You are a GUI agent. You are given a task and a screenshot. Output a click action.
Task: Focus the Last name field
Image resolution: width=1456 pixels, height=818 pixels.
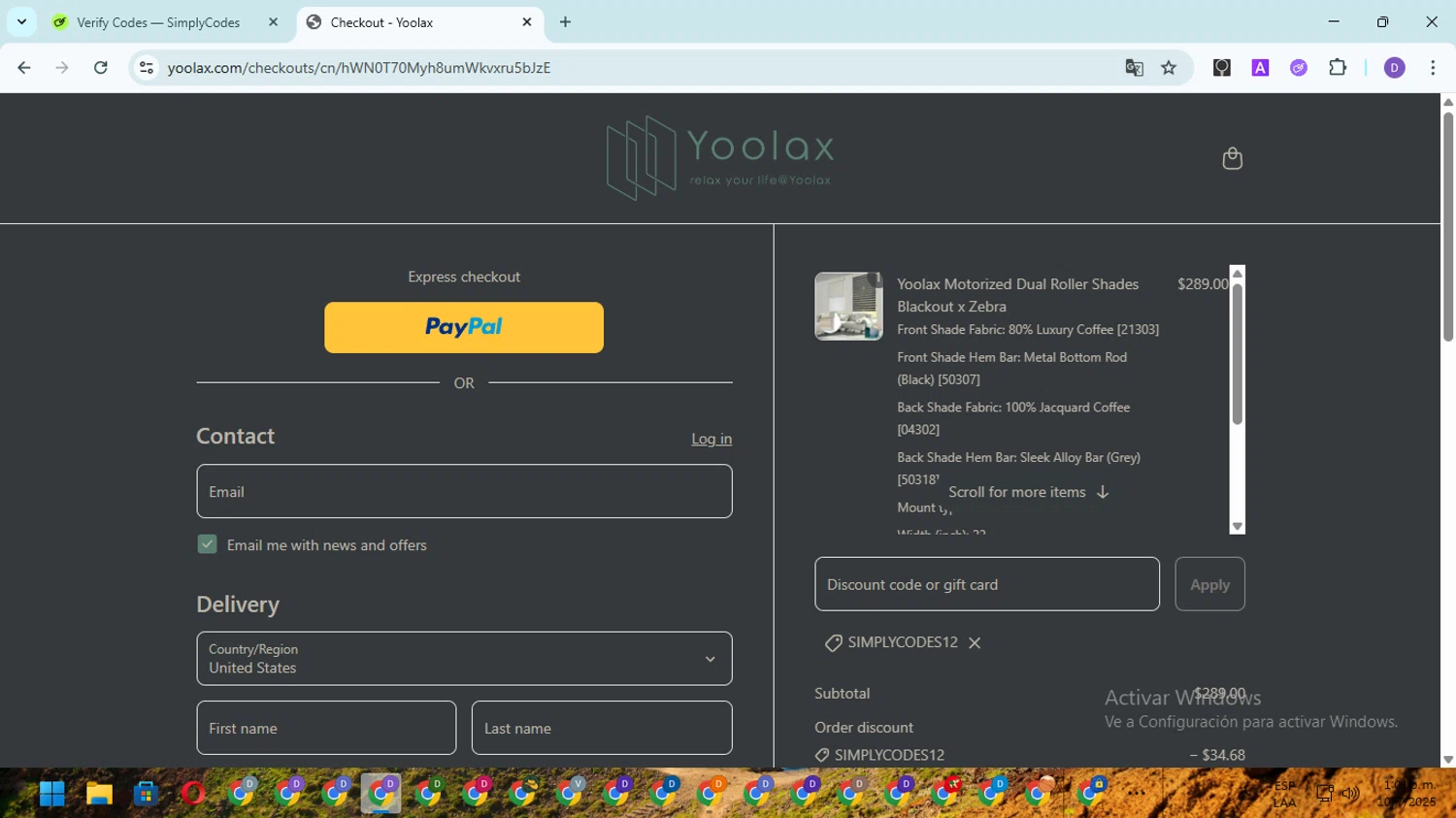point(602,728)
